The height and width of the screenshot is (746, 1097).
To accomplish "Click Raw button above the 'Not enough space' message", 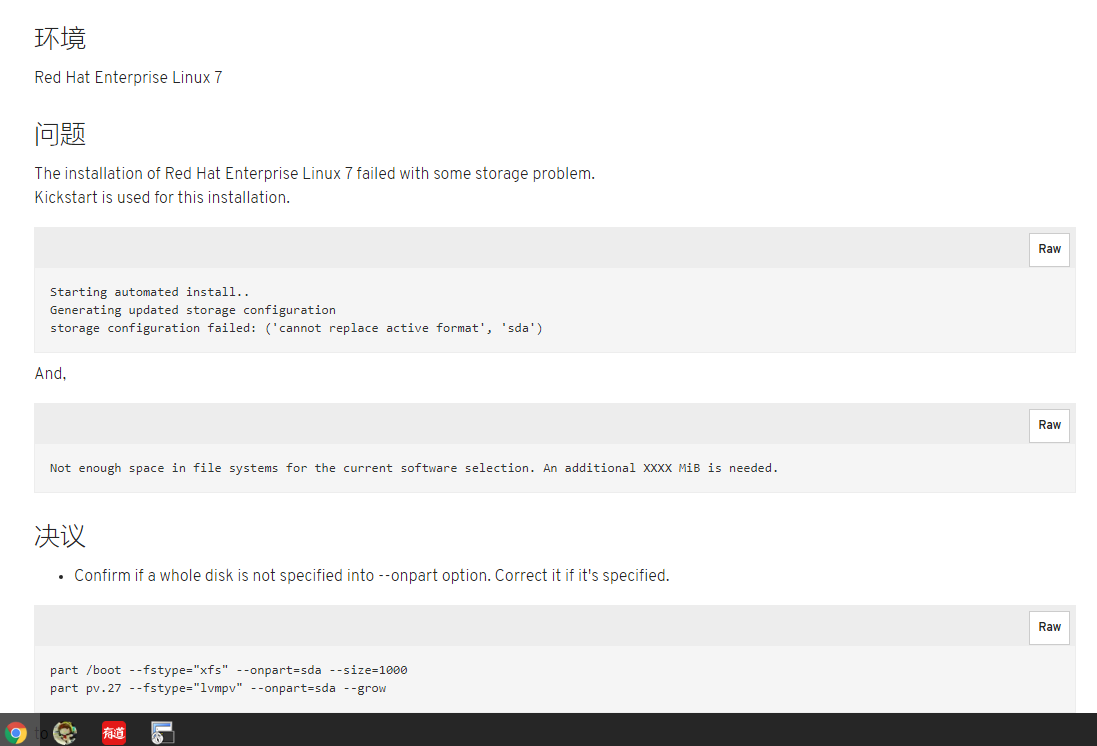I will [x=1049, y=425].
